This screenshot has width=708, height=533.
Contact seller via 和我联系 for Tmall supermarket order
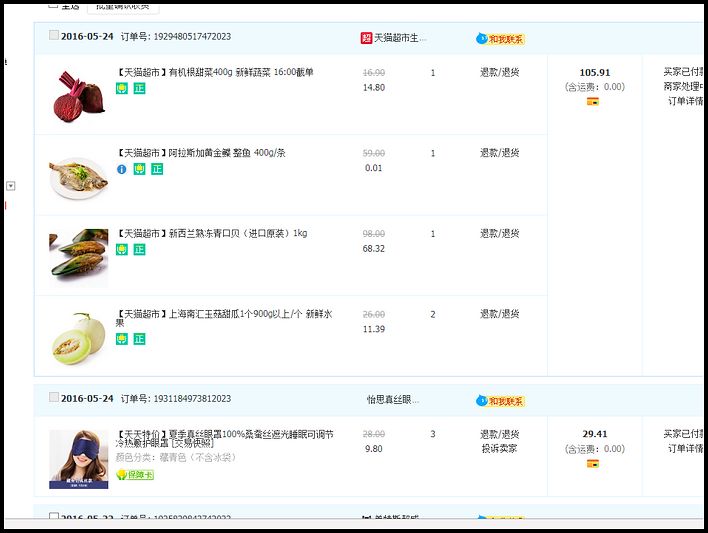click(500, 39)
